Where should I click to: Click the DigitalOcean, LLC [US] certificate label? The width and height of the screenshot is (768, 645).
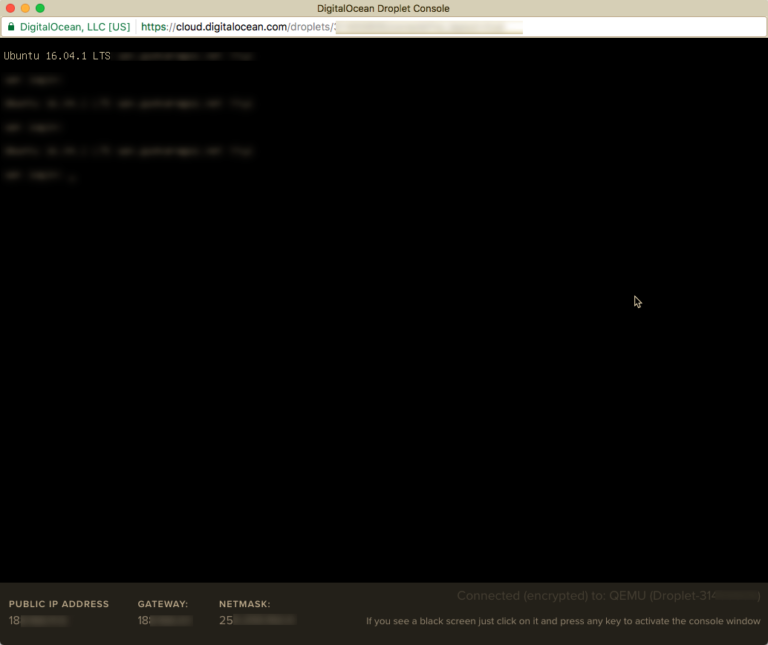point(75,27)
